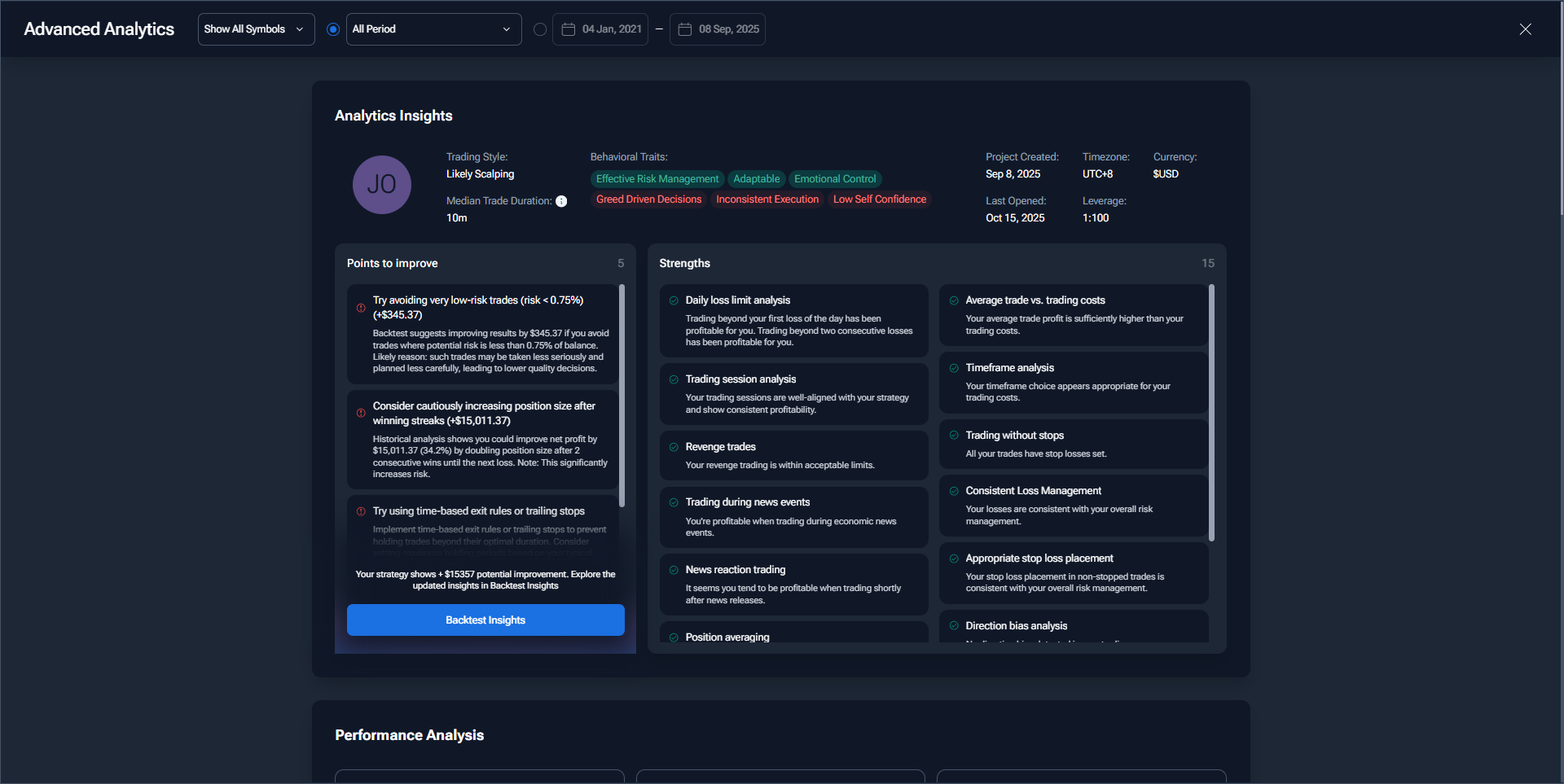Click the start date calendar icon
This screenshot has height=784, width=1564.
(x=569, y=29)
